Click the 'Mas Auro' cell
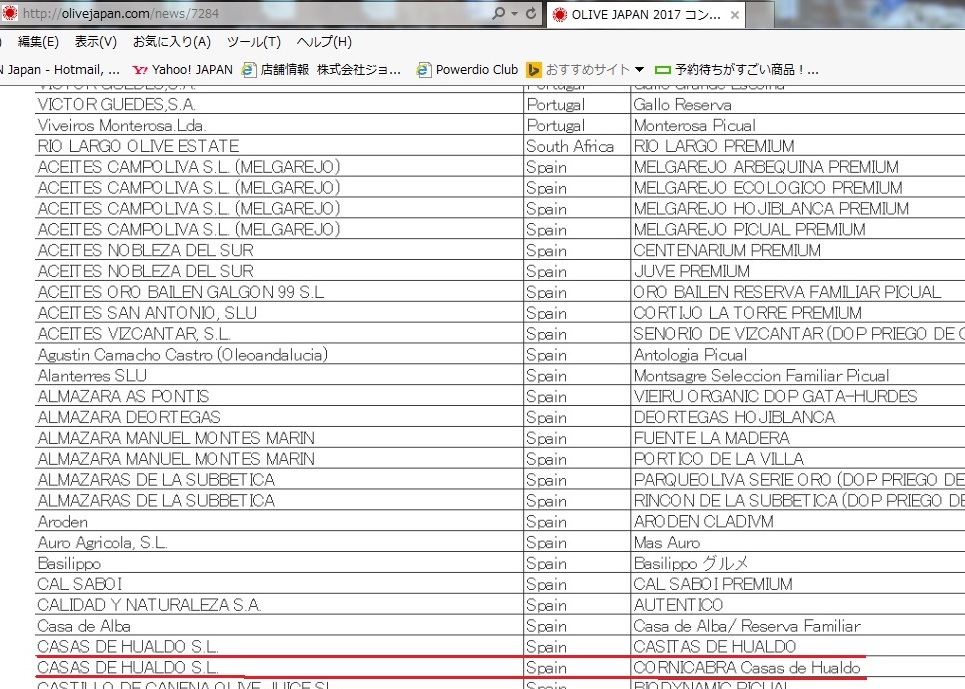The height and width of the screenshot is (689, 965). [798, 543]
